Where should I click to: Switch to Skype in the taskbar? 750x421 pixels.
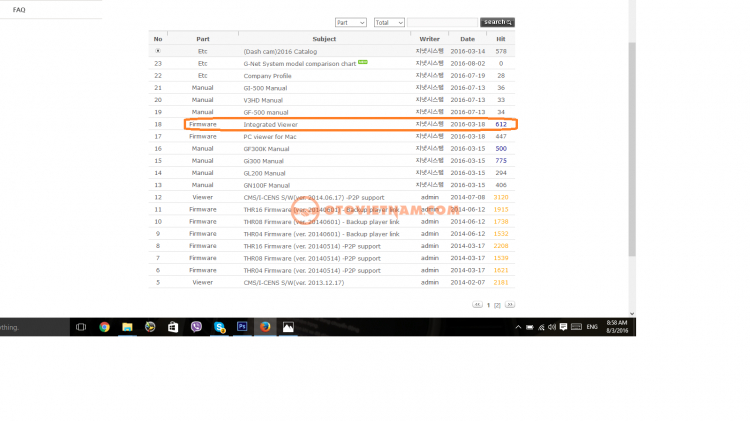click(219, 327)
